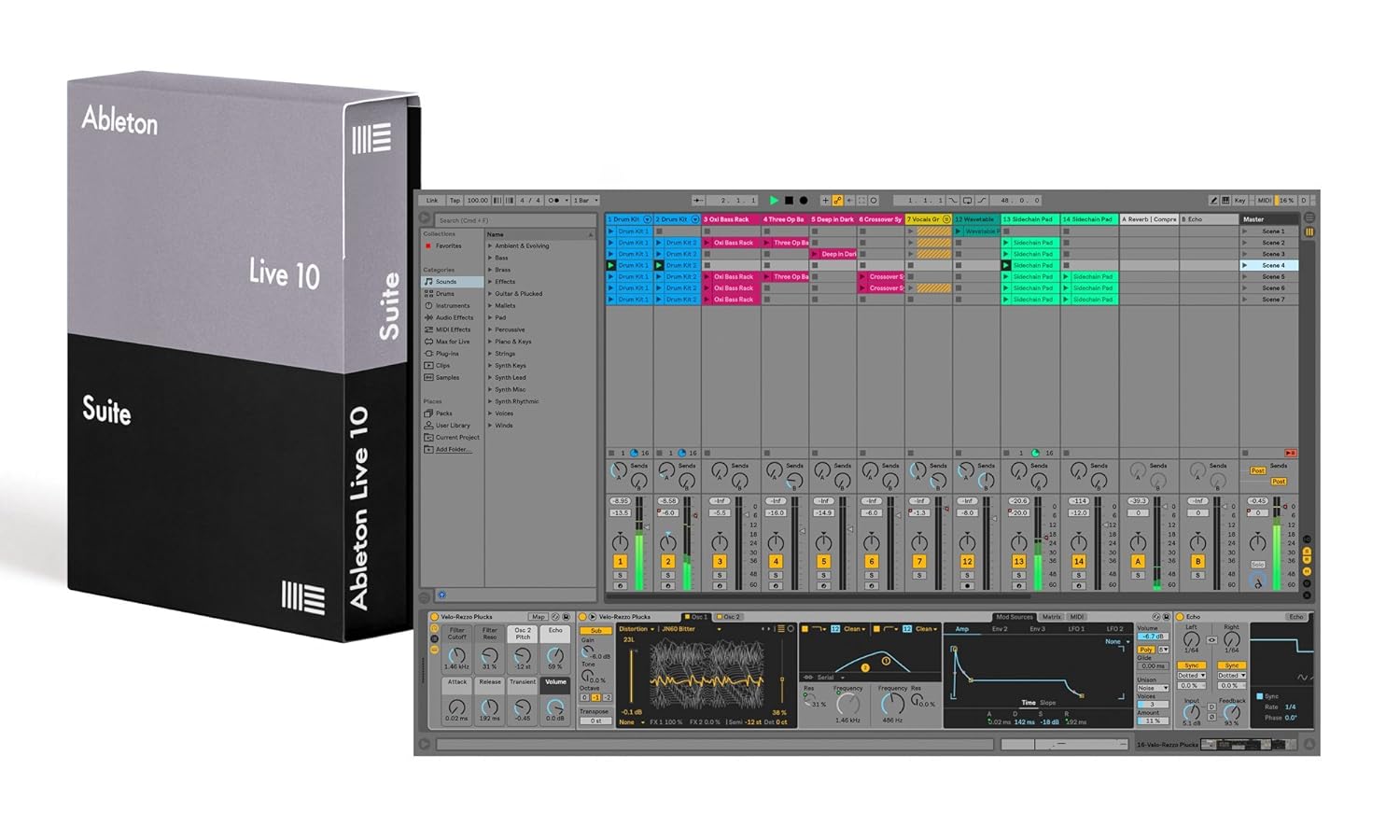Viewport: 1400px width, 840px height.
Task: Click the Stop button in transport
Action: (789, 201)
